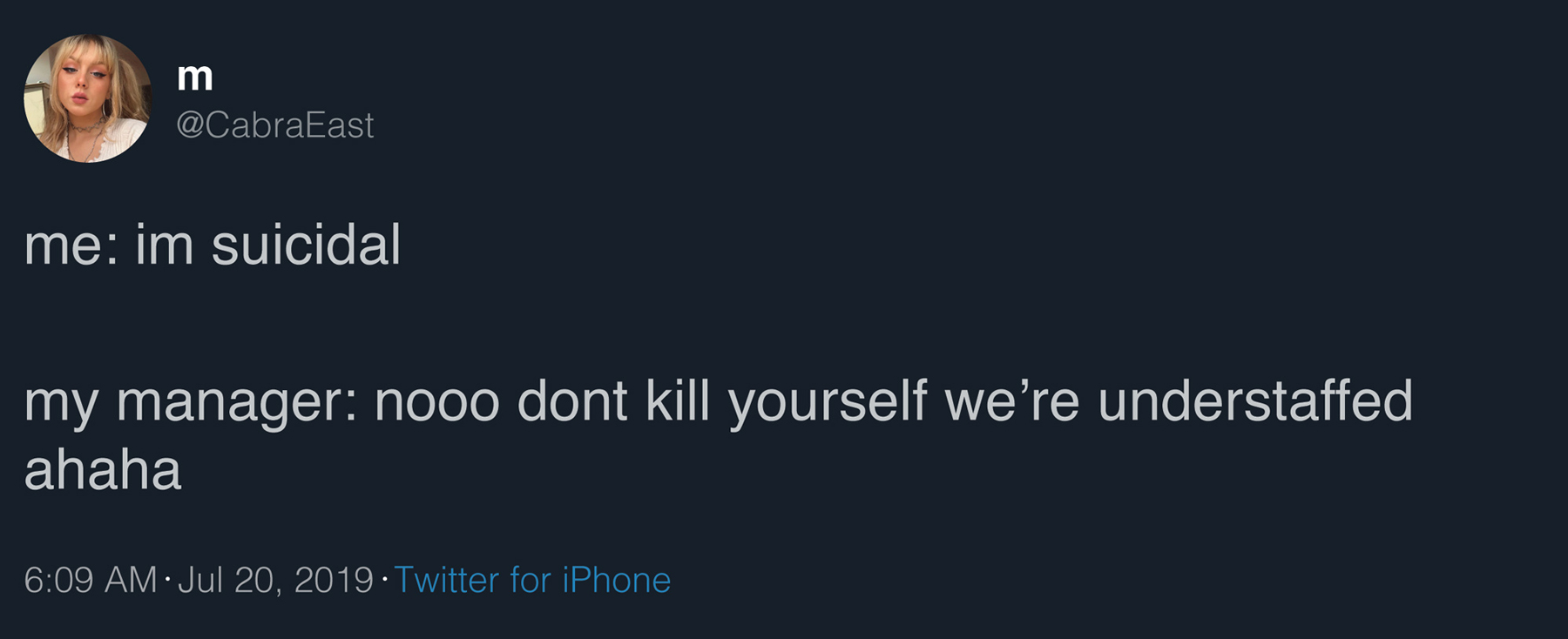The image size is (1568, 639).
Task: Click the display name "m"
Action: click(195, 77)
